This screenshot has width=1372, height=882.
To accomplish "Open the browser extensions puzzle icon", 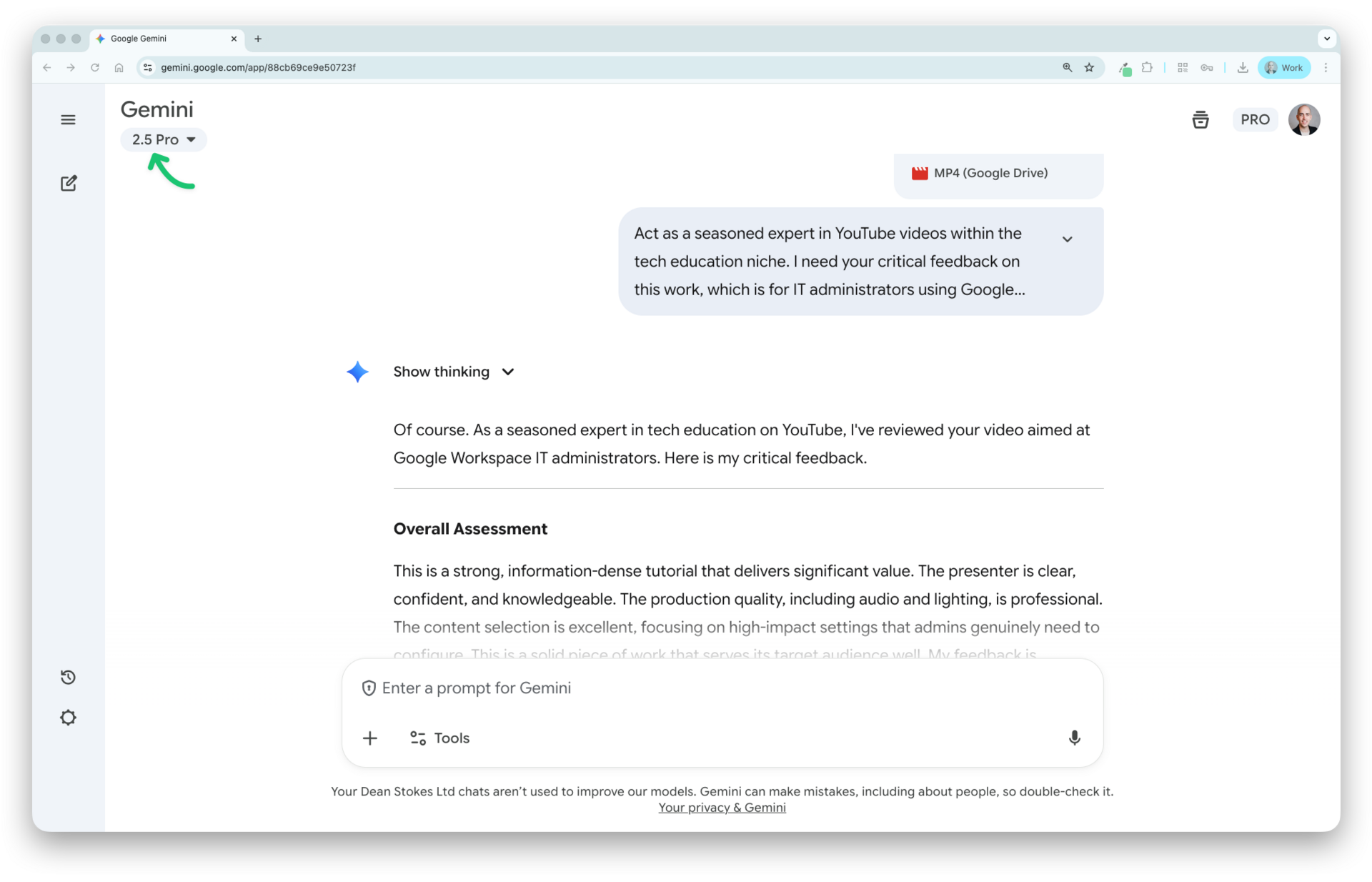I will pyautogui.click(x=1147, y=67).
